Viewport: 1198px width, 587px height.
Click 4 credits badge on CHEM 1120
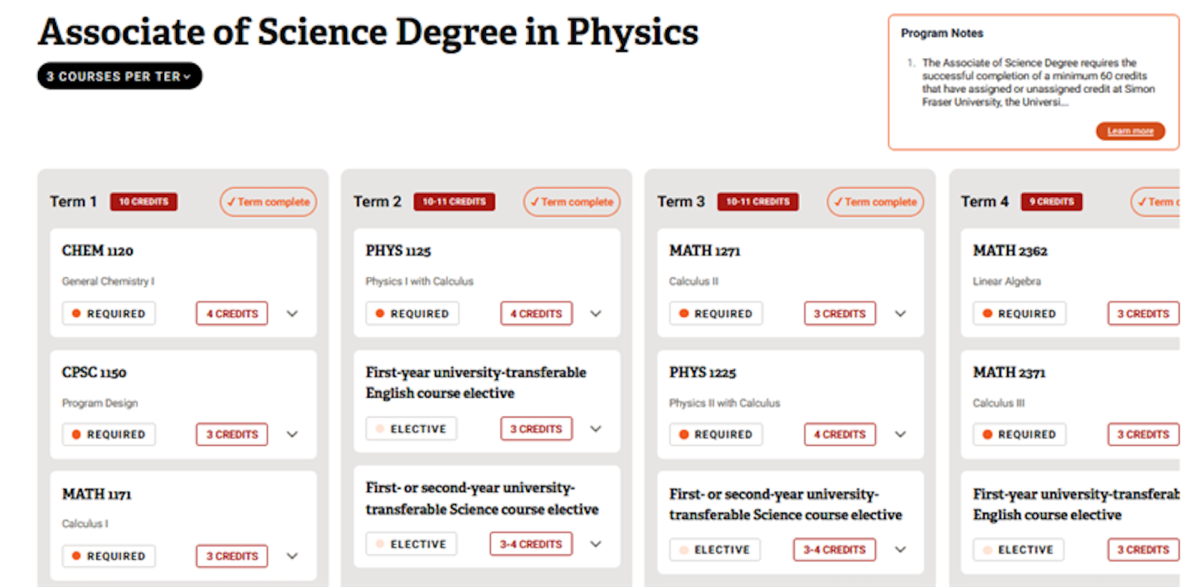pyautogui.click(x=232, y=314)
